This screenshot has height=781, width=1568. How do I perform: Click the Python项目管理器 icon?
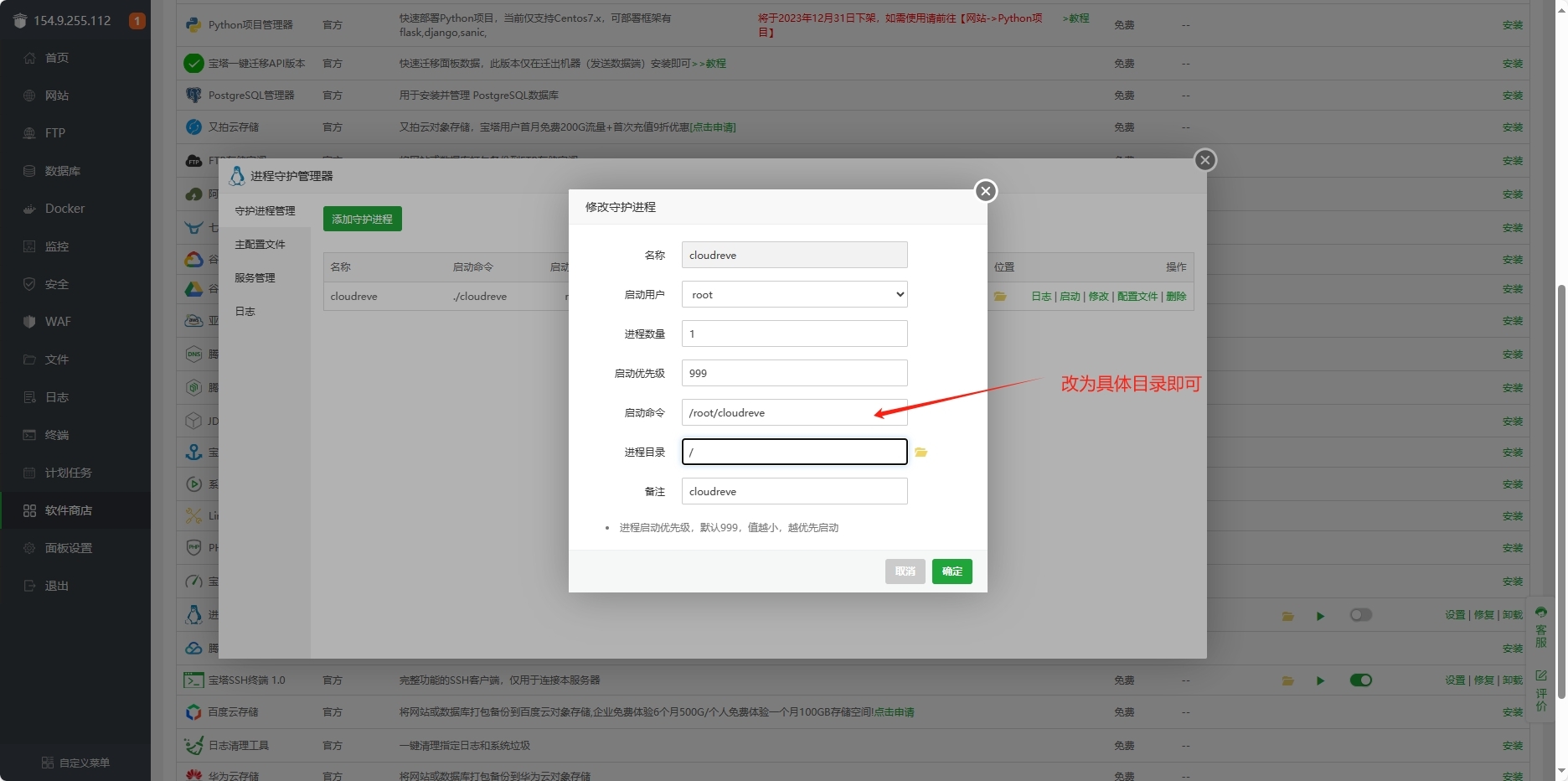tap(193, 25)
